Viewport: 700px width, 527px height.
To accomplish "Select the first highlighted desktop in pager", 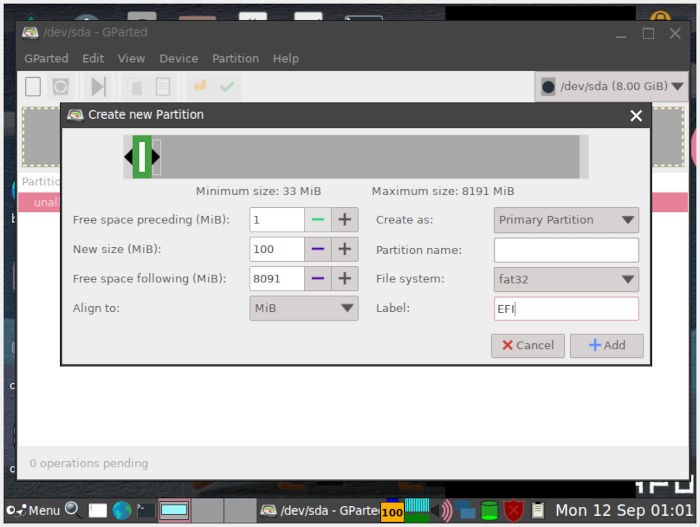I will coord(174,510).
